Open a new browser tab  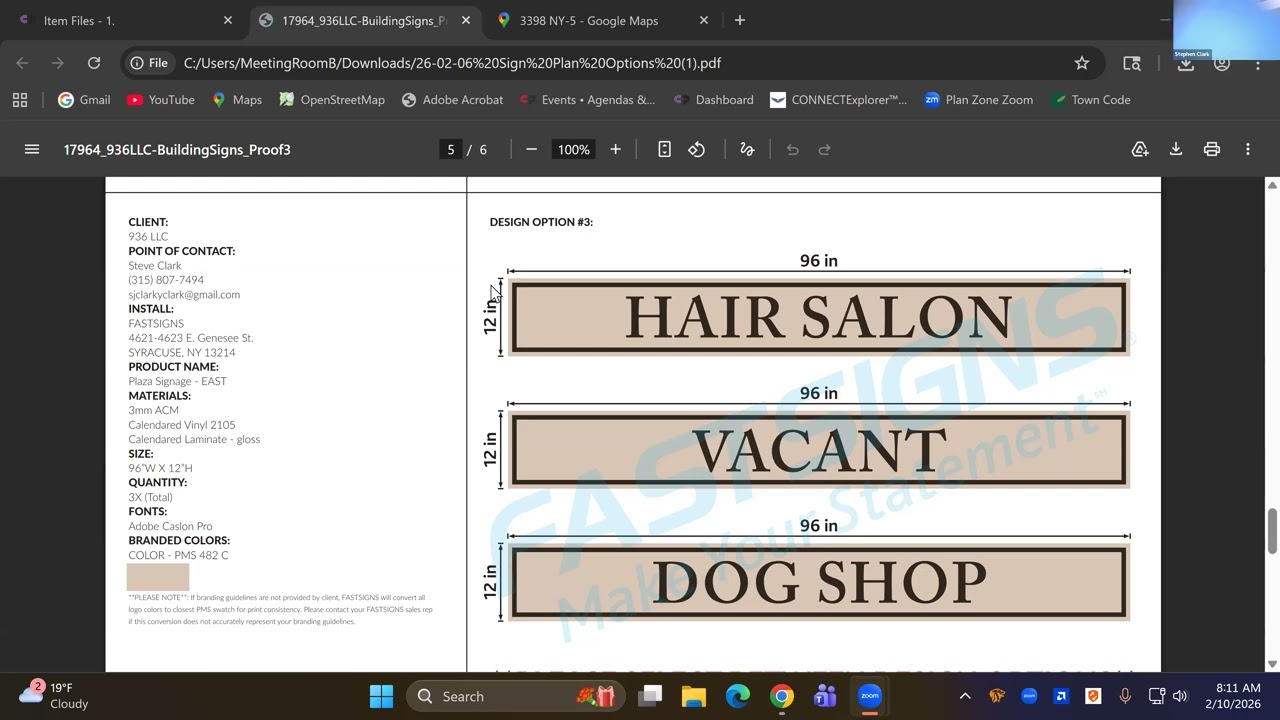740,20
